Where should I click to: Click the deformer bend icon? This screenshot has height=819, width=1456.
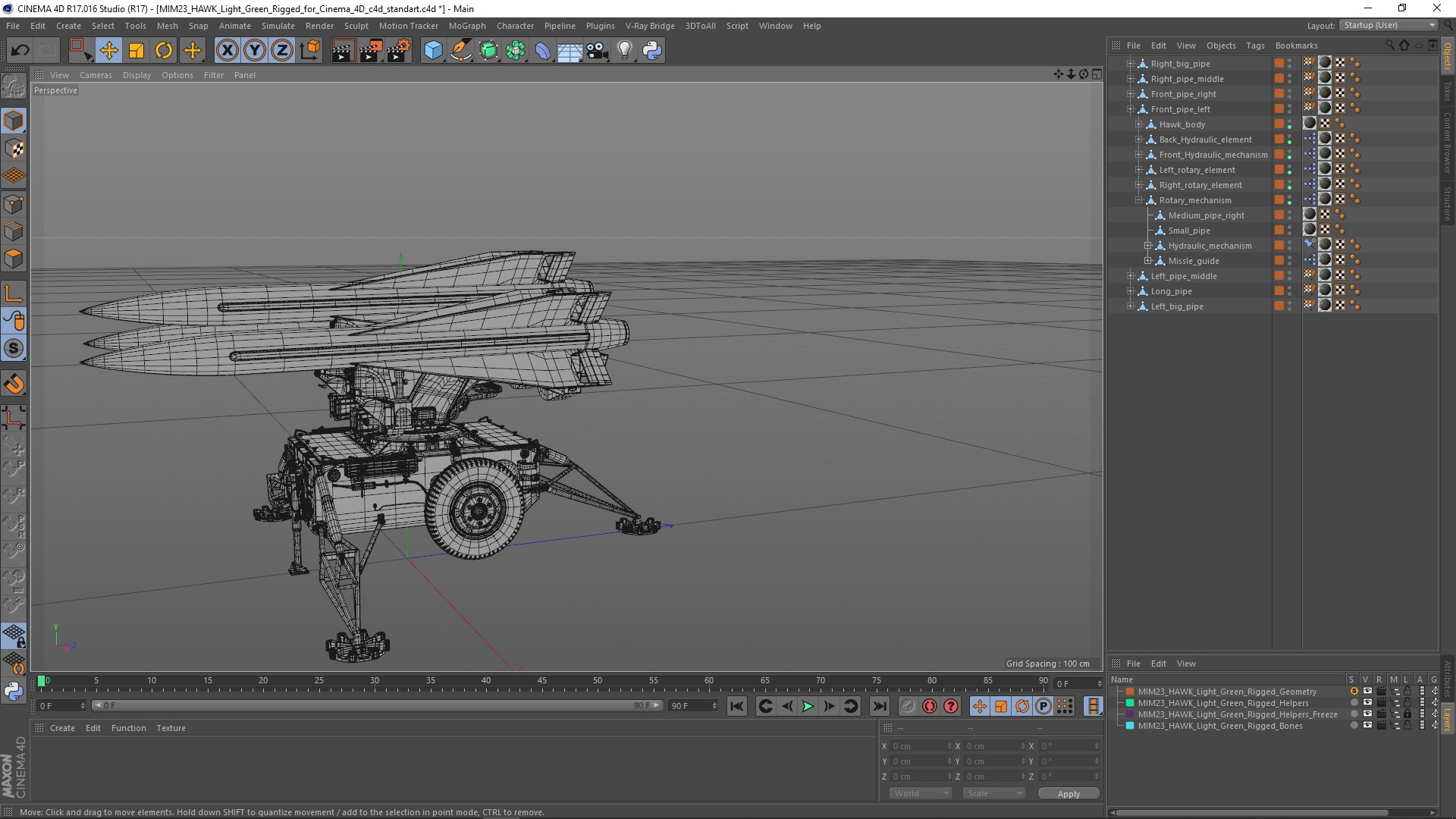(x=543, y=51)
